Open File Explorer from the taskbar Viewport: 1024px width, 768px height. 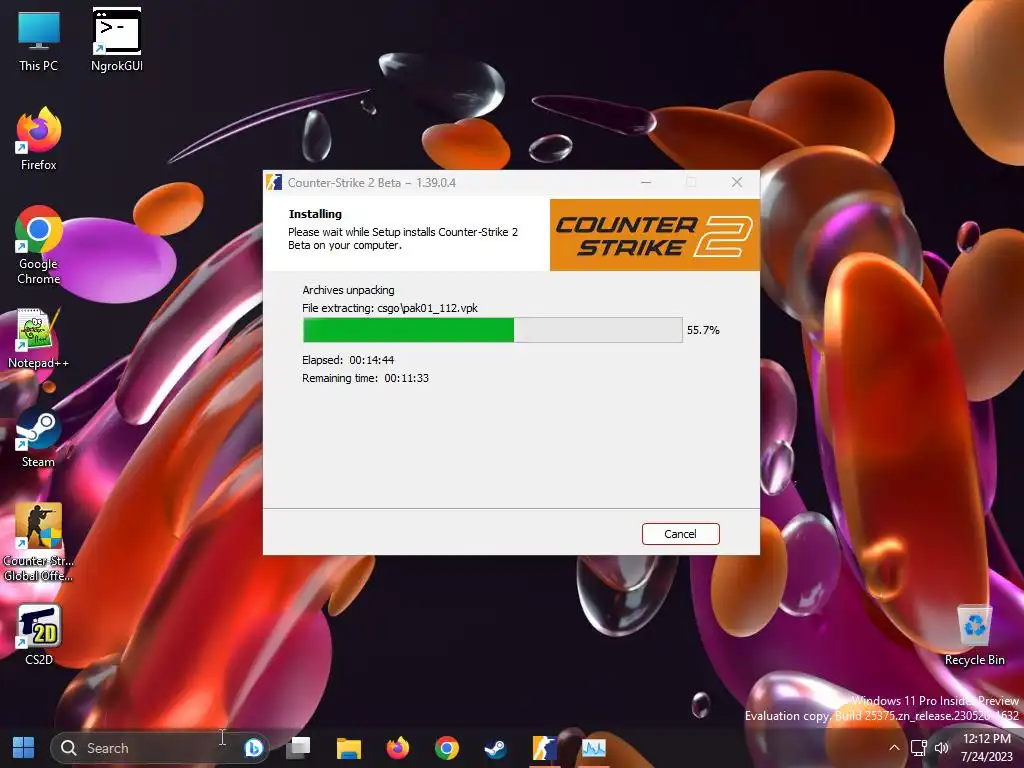[349, 748]
